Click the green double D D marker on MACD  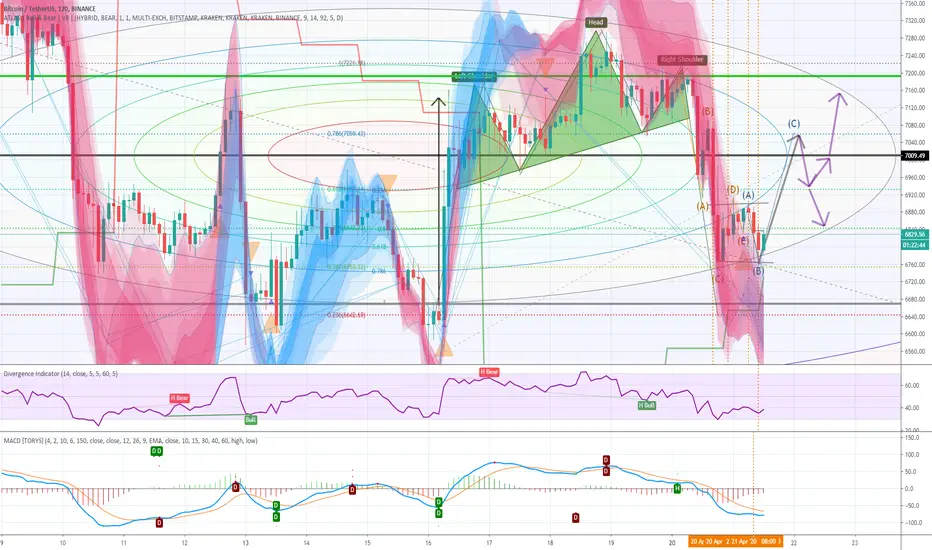click(x=156, y=451)
